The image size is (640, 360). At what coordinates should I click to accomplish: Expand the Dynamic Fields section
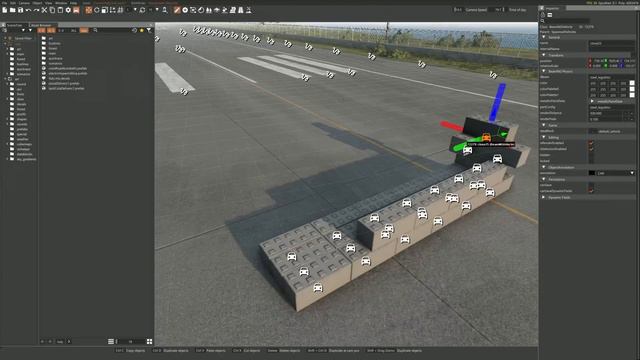tap(544, 197)
